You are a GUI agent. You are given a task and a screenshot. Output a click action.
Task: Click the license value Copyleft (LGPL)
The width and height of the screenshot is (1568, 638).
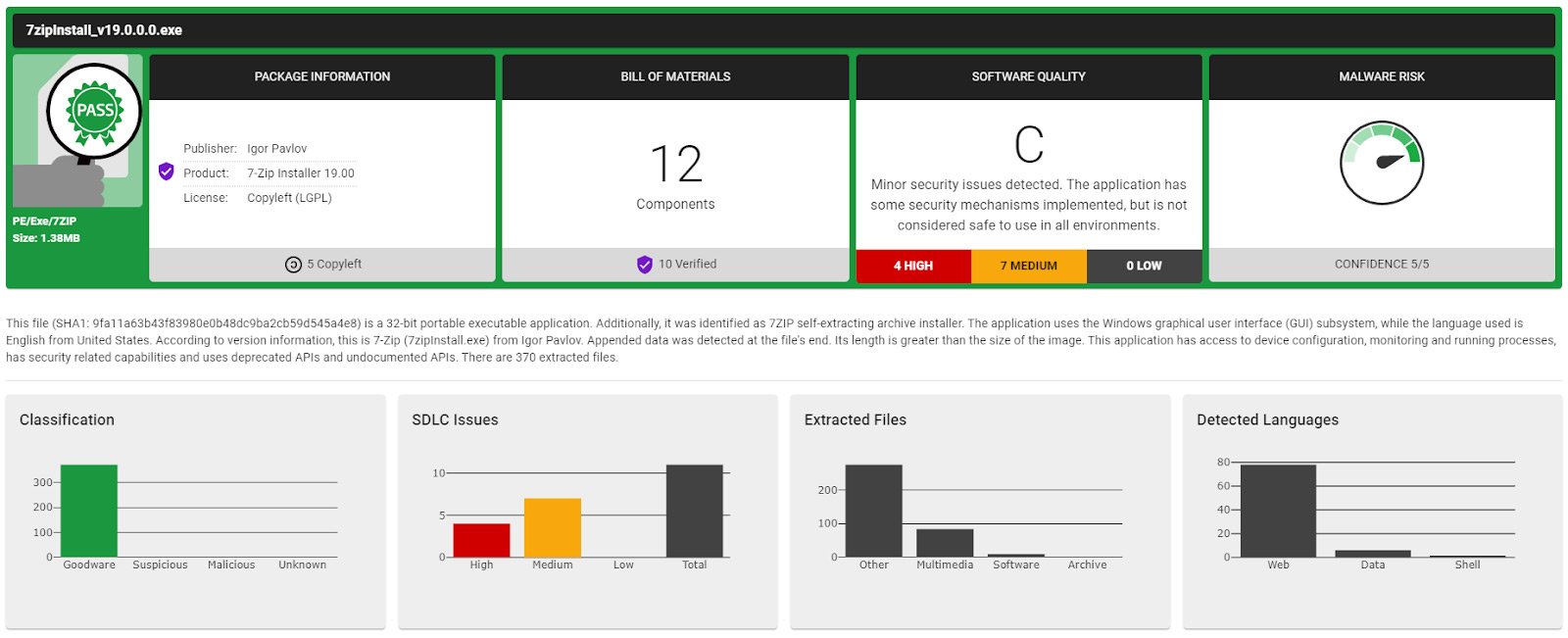[x=289, y=198]
